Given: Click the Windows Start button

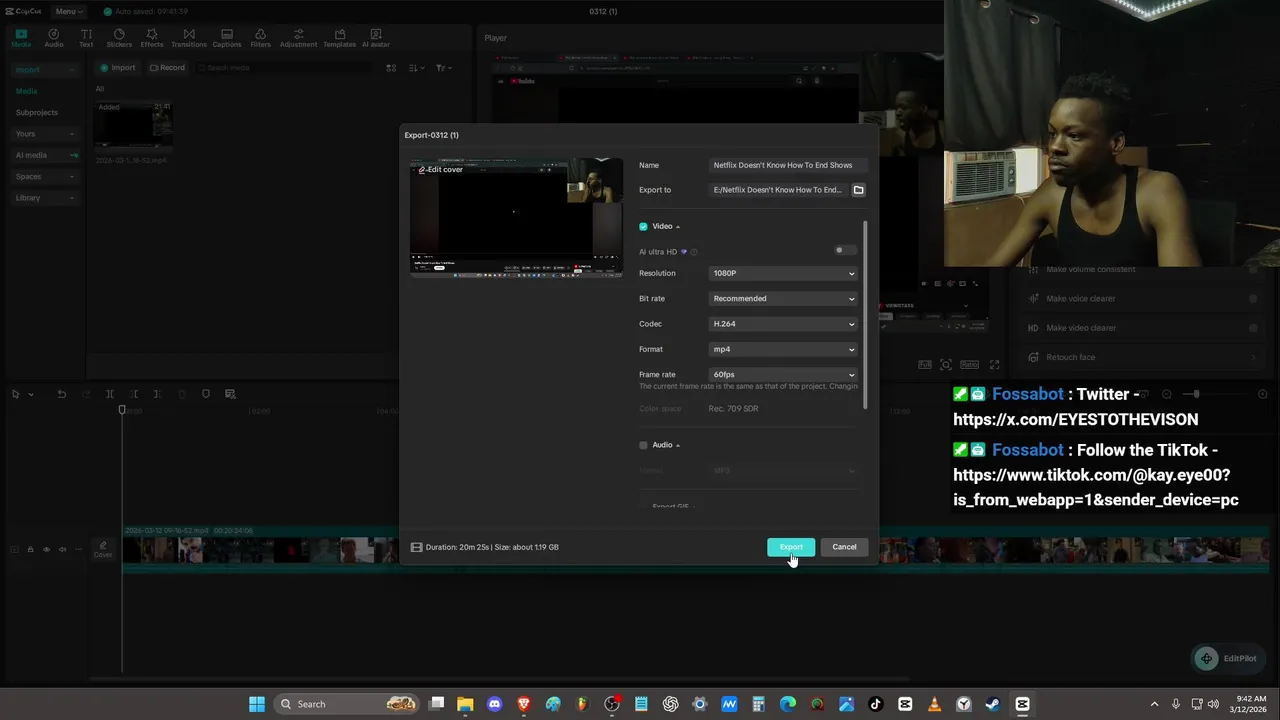Looking at the screenshot, I should click(257, 704).
